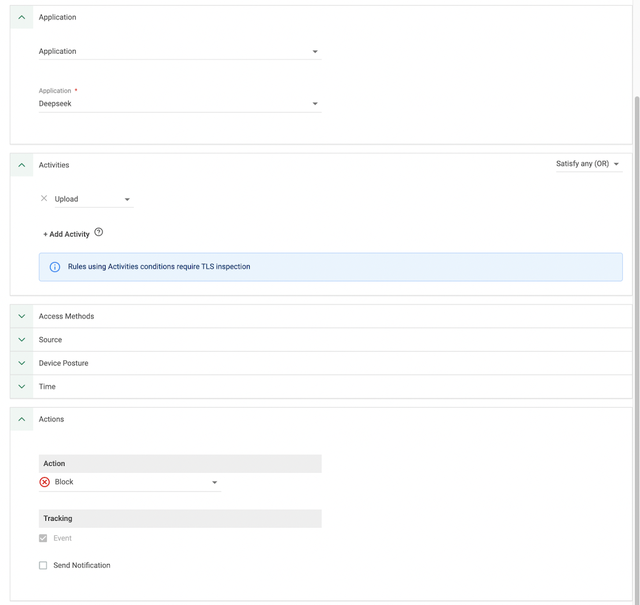The height and width of the screenshot is (605, 640).
Task: Click the Access Methods title text
Action: (67, 316)
